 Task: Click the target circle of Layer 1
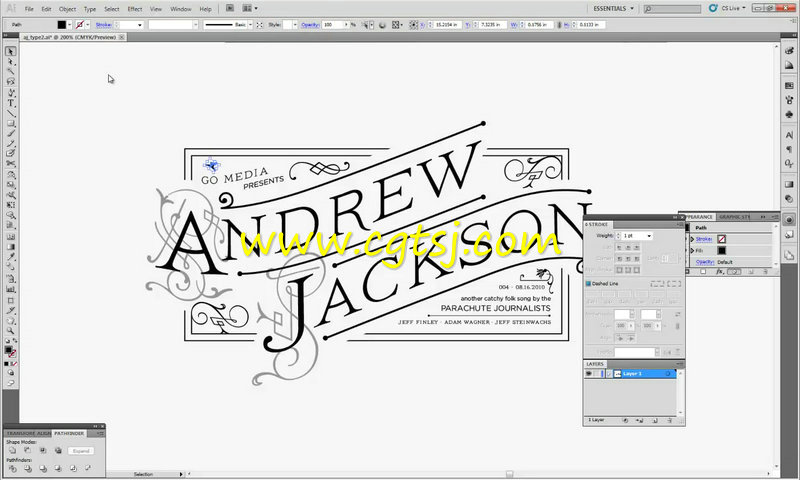pos(668,374)
